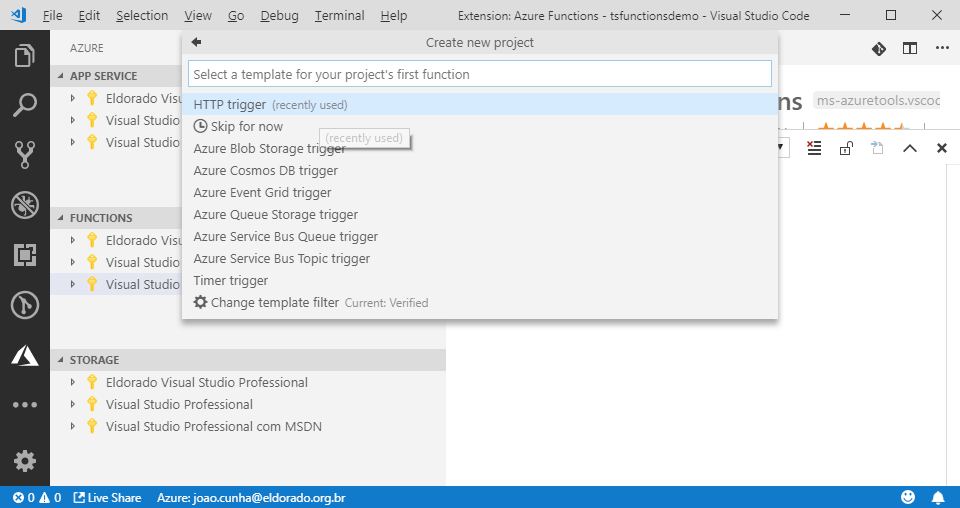Screen dimensions: 960x508
Task: Open the Debug view in activity bar
Action: click(x=24, y=205)
